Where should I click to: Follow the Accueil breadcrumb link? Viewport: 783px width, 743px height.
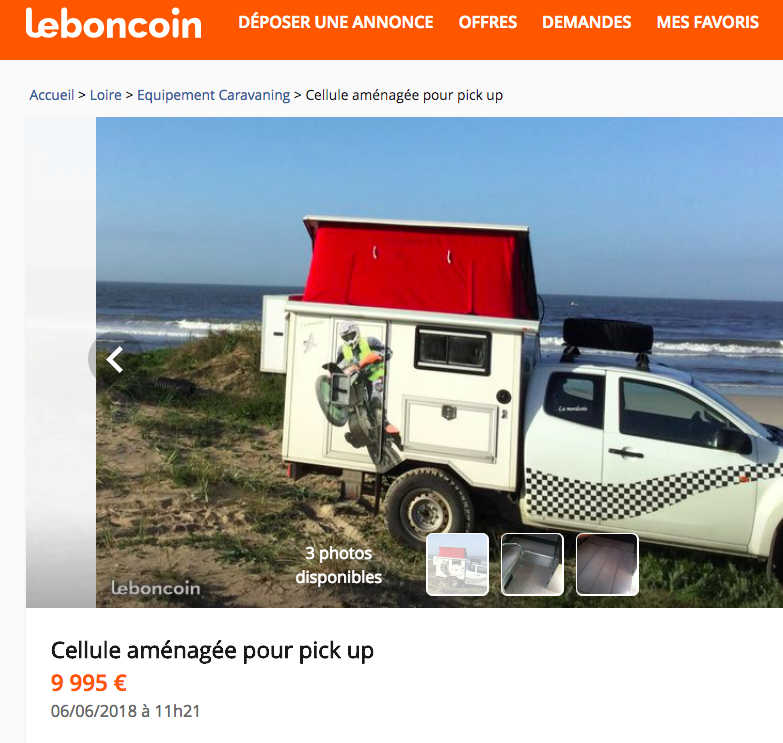click(52, 95)
